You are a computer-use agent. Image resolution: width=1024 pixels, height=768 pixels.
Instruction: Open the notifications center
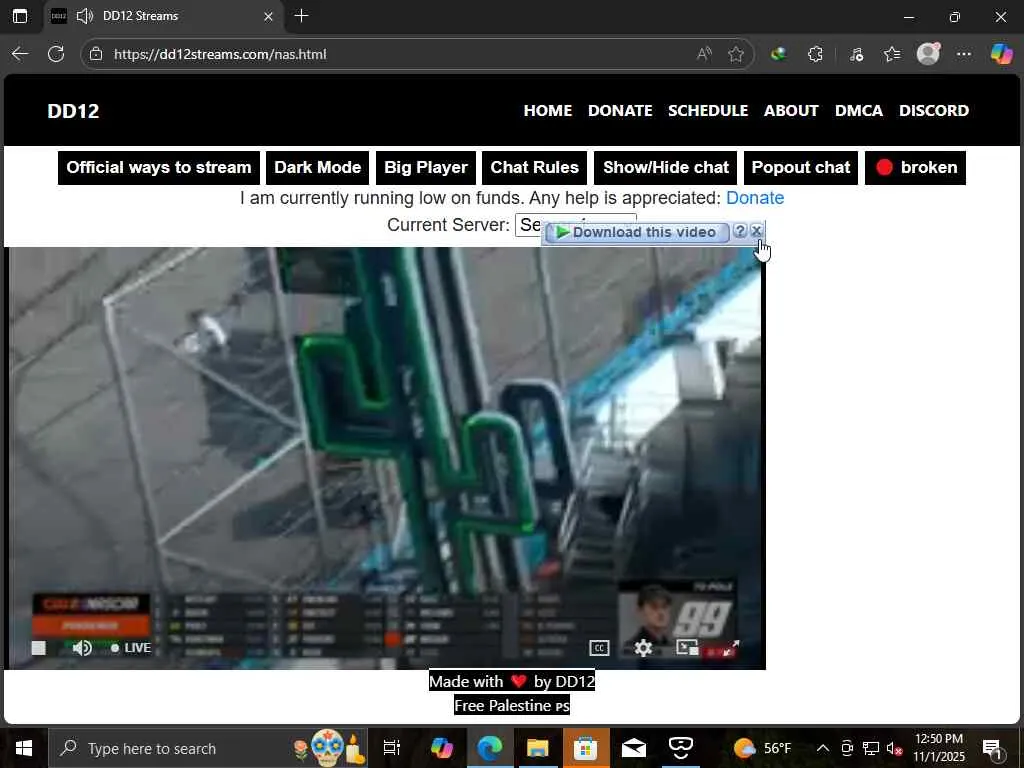[x=992, y=748]
